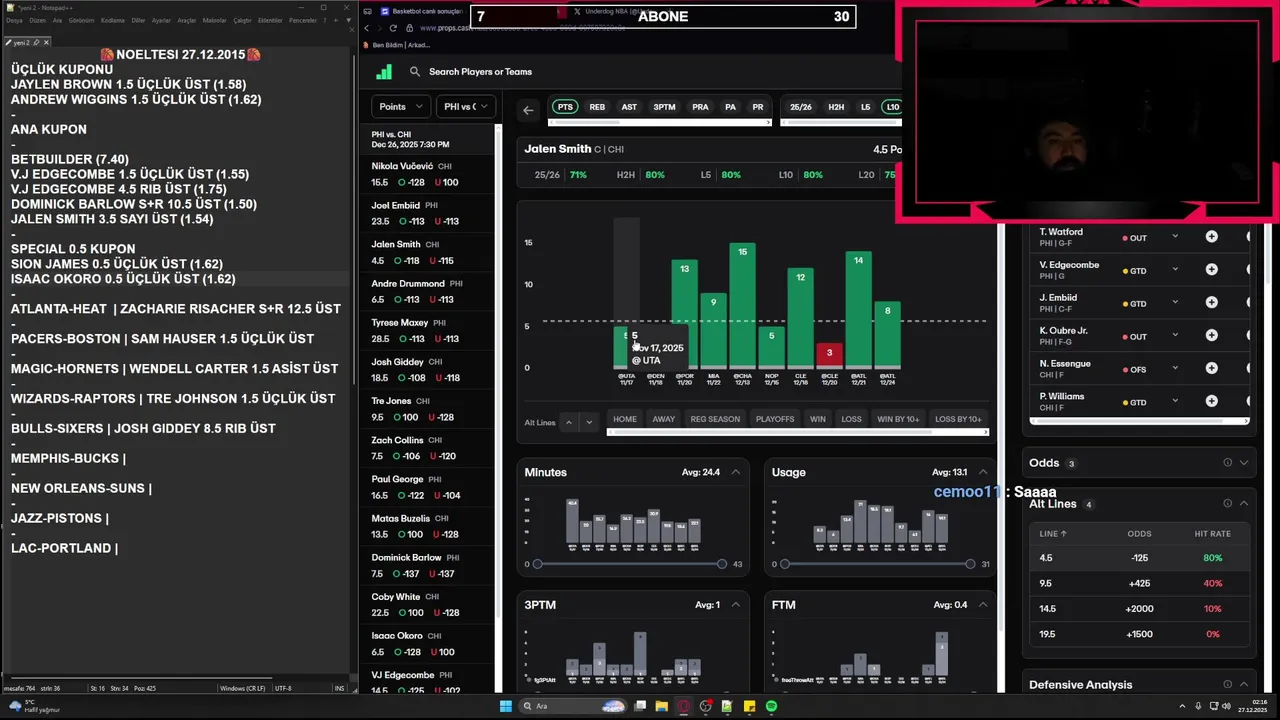Open File Explorer from the taskbar
Viewport: 1280px width, 720px height.
pyautogui.click(x=662, y=706)
